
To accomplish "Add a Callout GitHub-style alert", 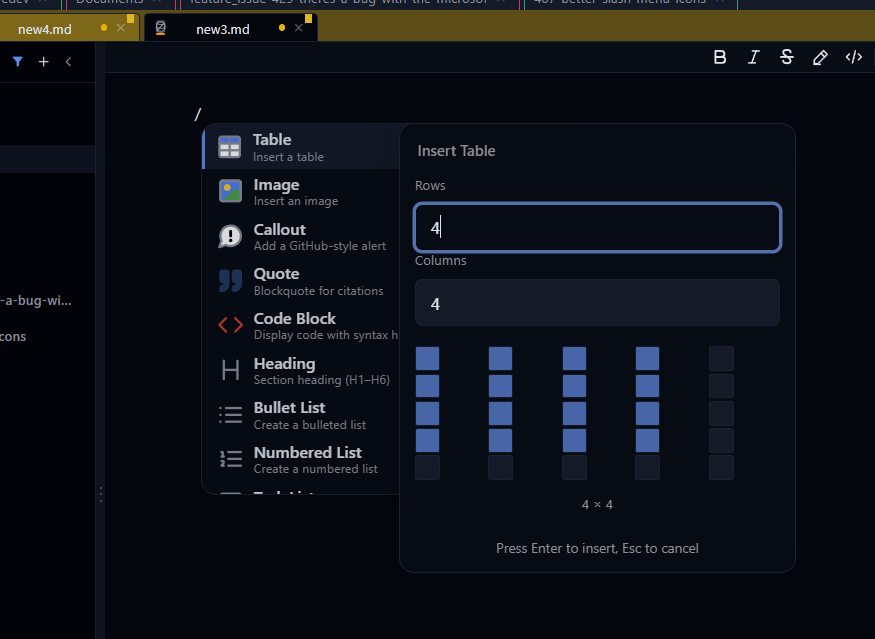I will (301, 237).
